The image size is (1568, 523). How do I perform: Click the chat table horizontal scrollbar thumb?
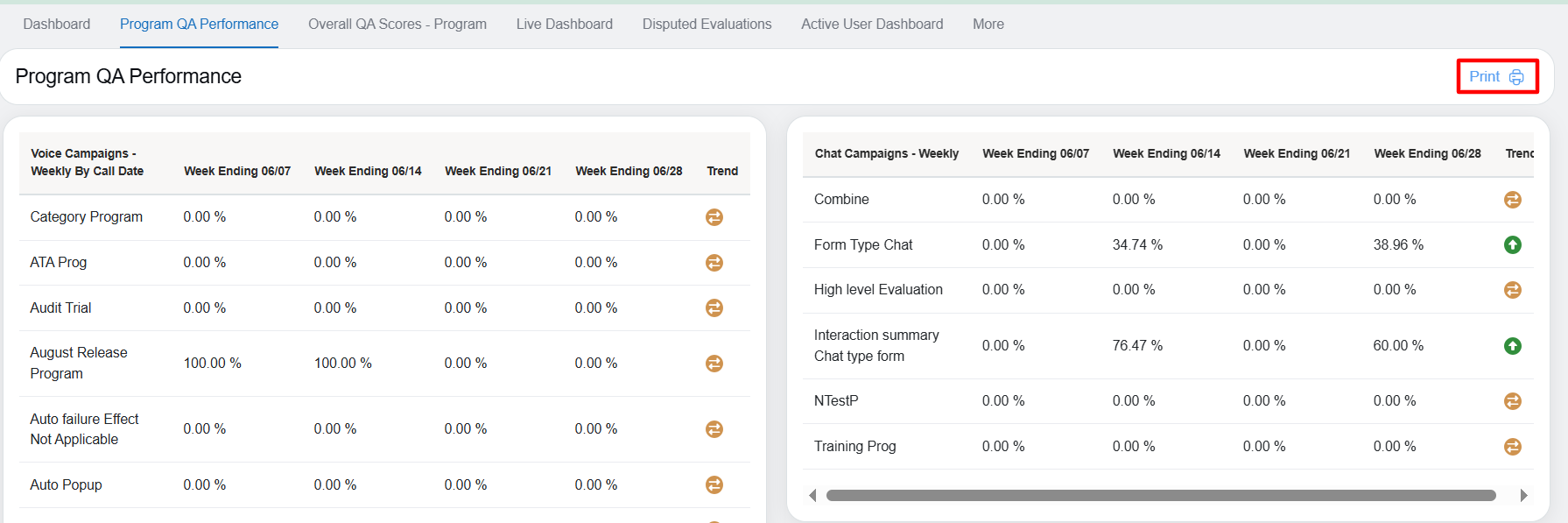[1160, 496]
